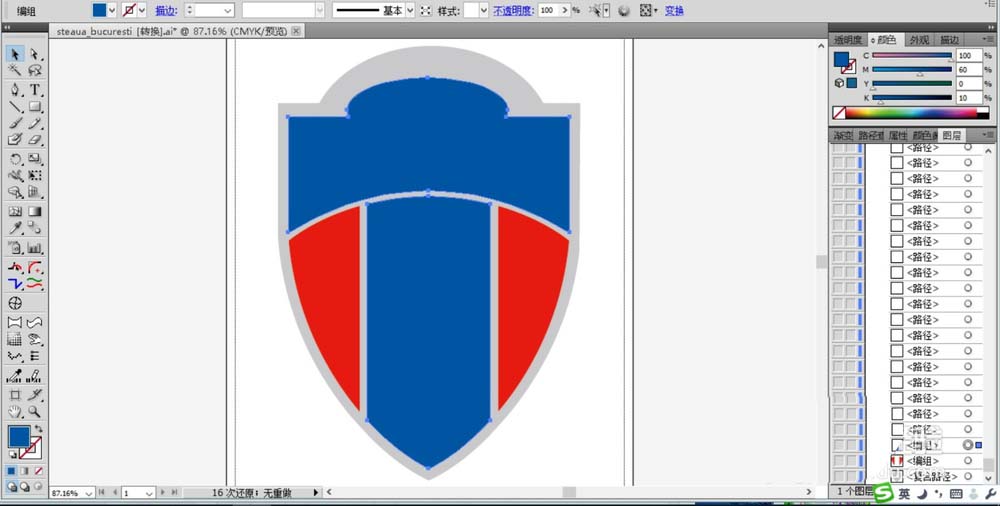Image resolution: width=1000 pixels, height=506 pixels.
Task: Choose the Blend tool
Action: coord(35,228)
